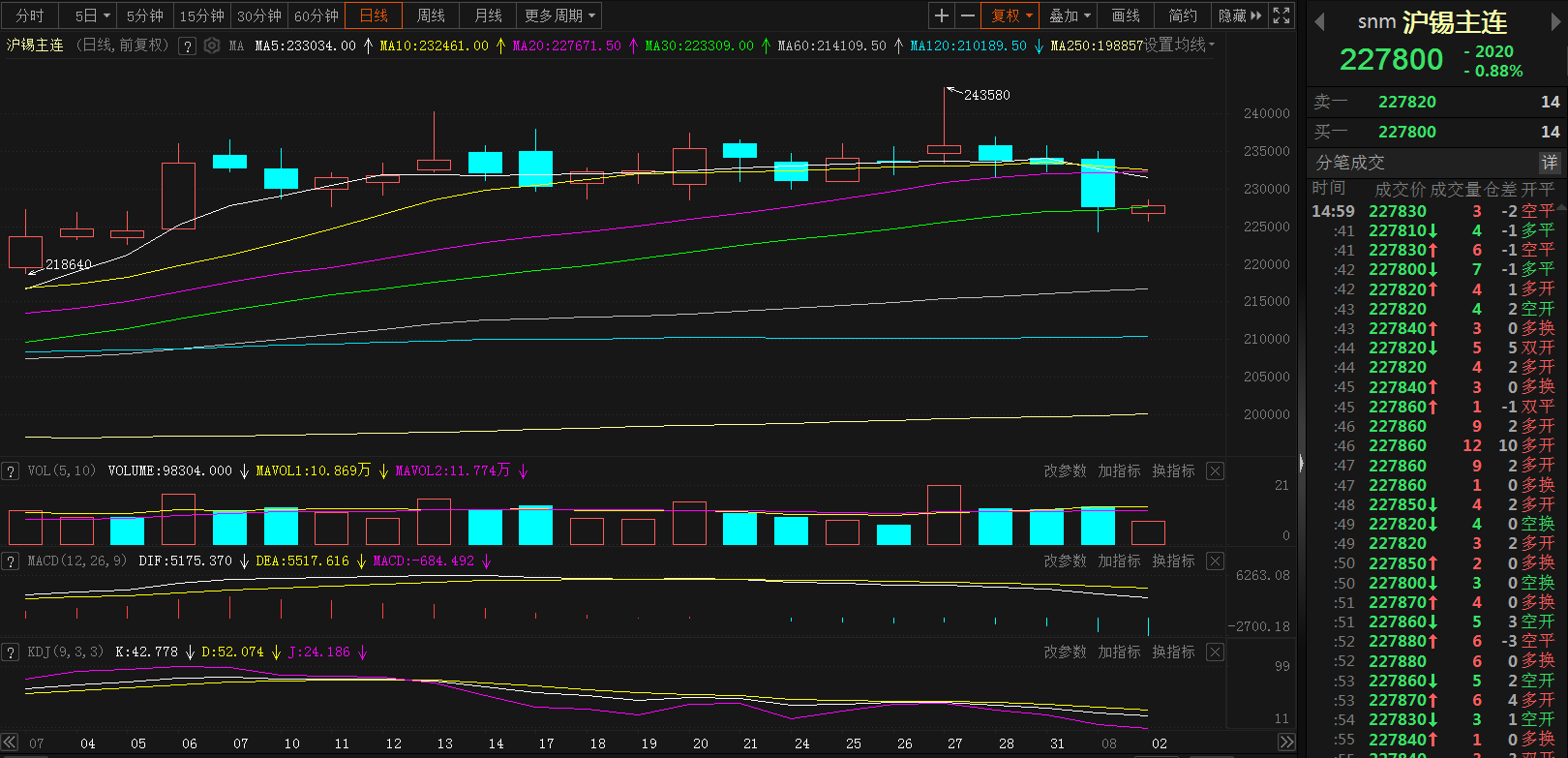Image resolution: width=1568 pixels, height=758 pixels.
Task: Close the MACD indicator panel
Action: (1215, 561)
